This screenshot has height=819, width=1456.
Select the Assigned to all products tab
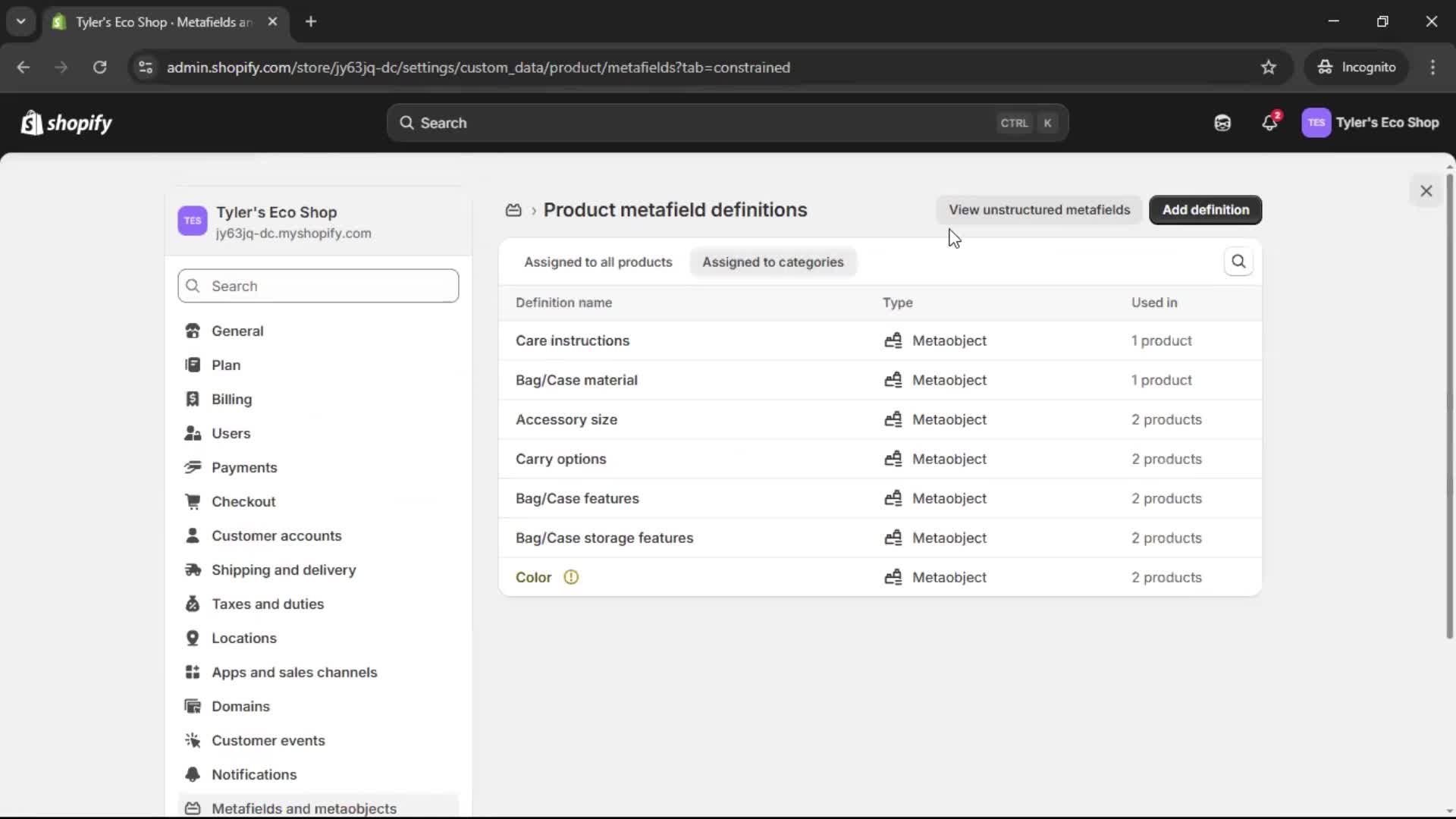pyautogui.click(x=598, y=262)
